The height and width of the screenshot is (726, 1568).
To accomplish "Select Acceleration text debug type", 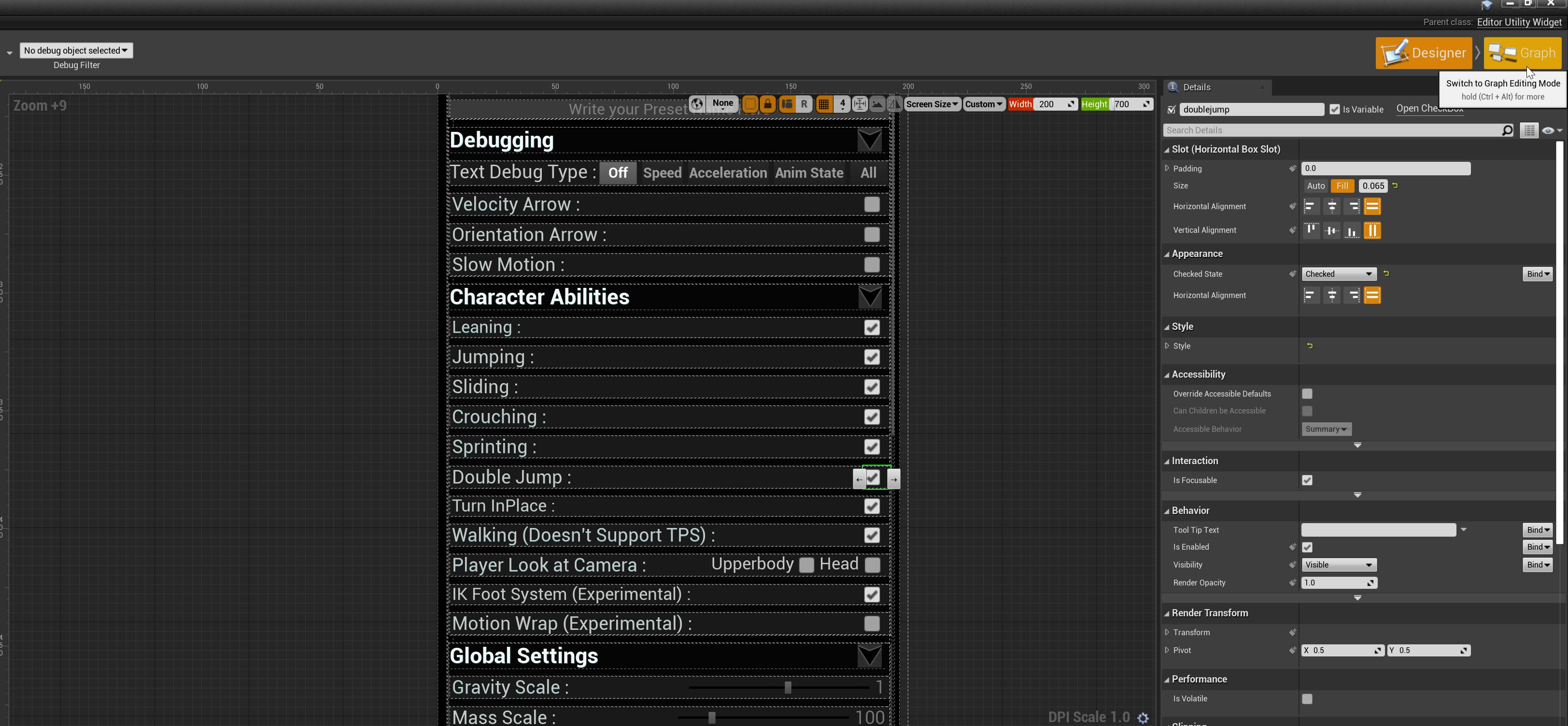I will (727, 173).
